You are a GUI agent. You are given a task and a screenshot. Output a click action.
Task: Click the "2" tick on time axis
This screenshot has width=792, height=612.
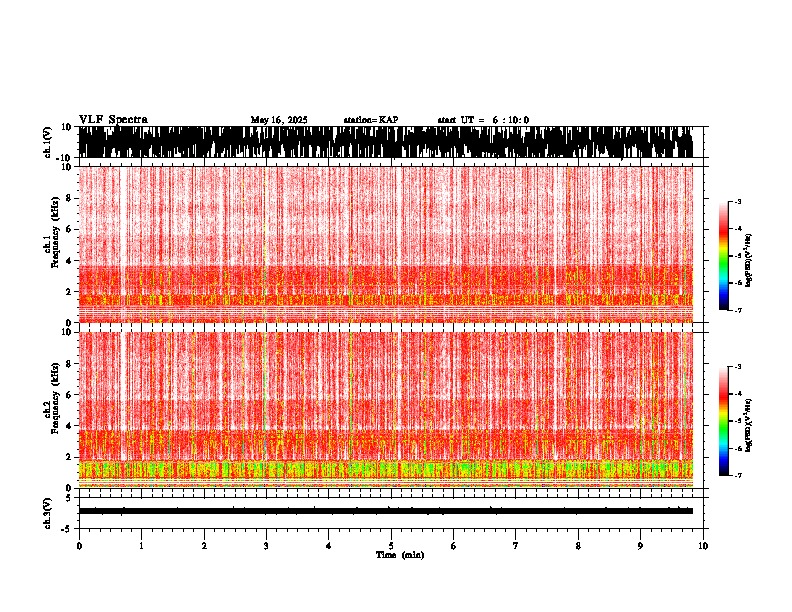coord(204,546)
